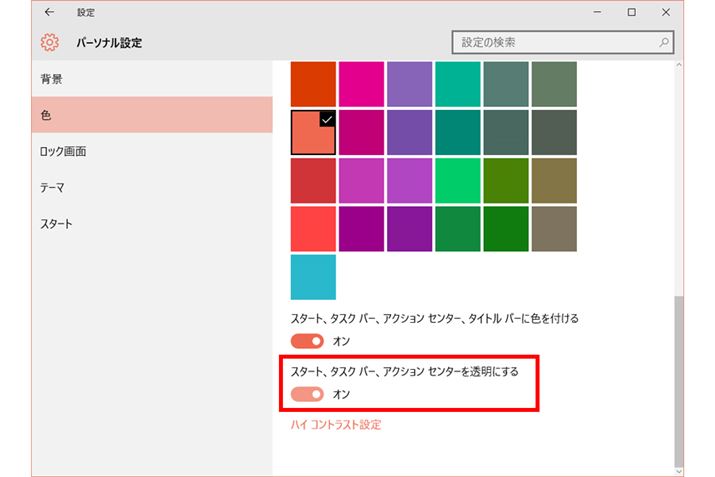The width and height of the screenshot is (715, 477).
Task: Disable transparency for Start and taskbar
Action: click(x=307, y=395)
